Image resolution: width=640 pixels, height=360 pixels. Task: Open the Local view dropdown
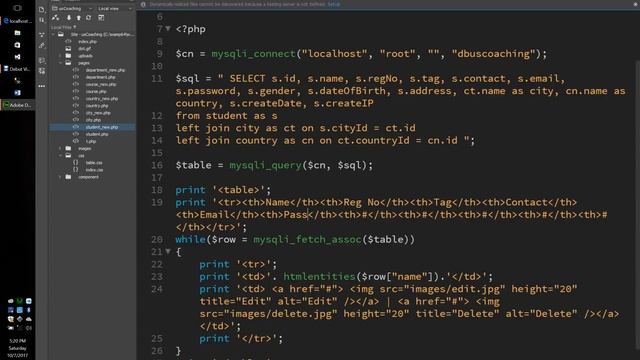[115, 9]
